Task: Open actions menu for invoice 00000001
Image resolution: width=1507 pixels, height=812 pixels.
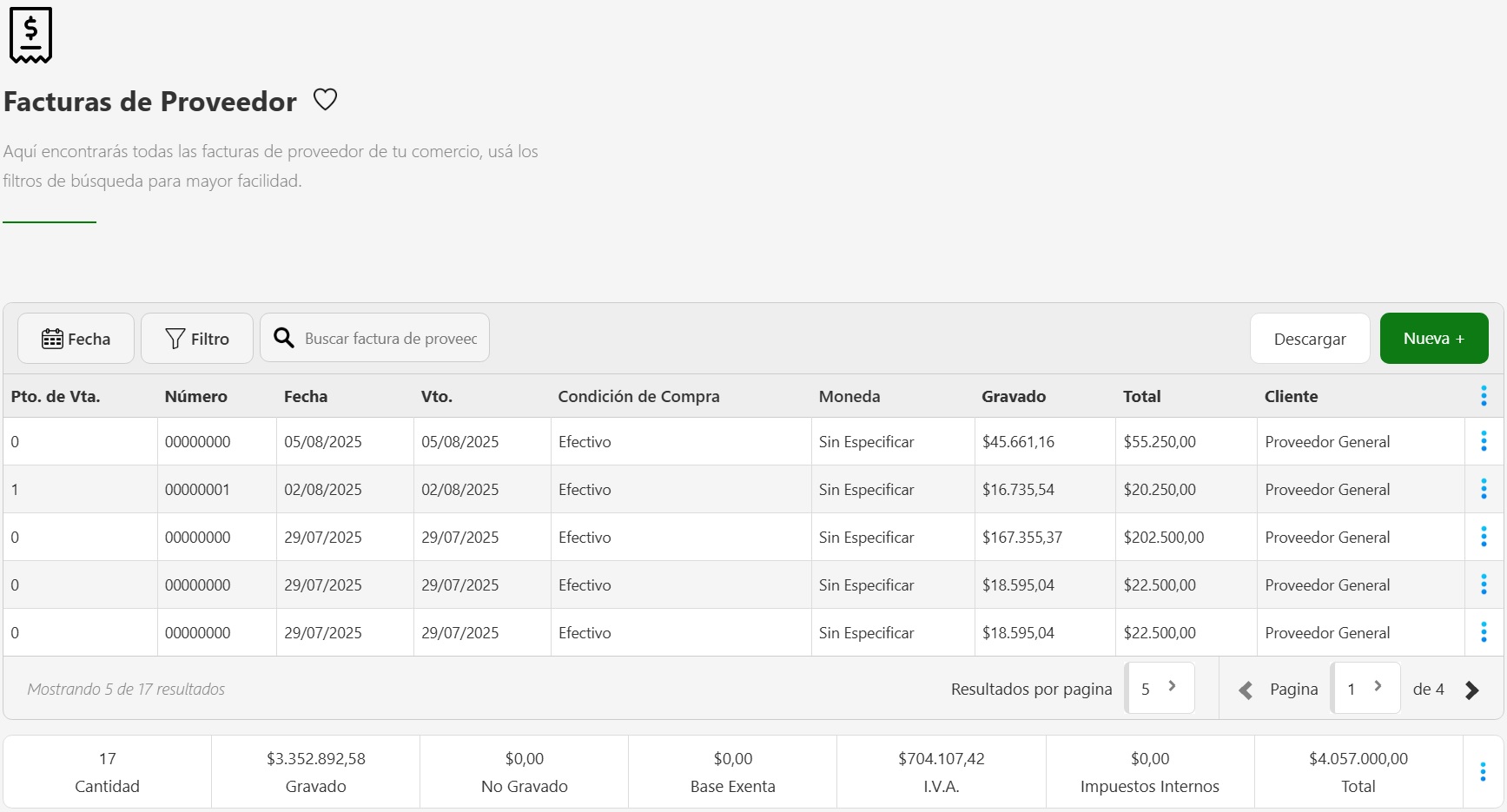Action: point(1483,490)
